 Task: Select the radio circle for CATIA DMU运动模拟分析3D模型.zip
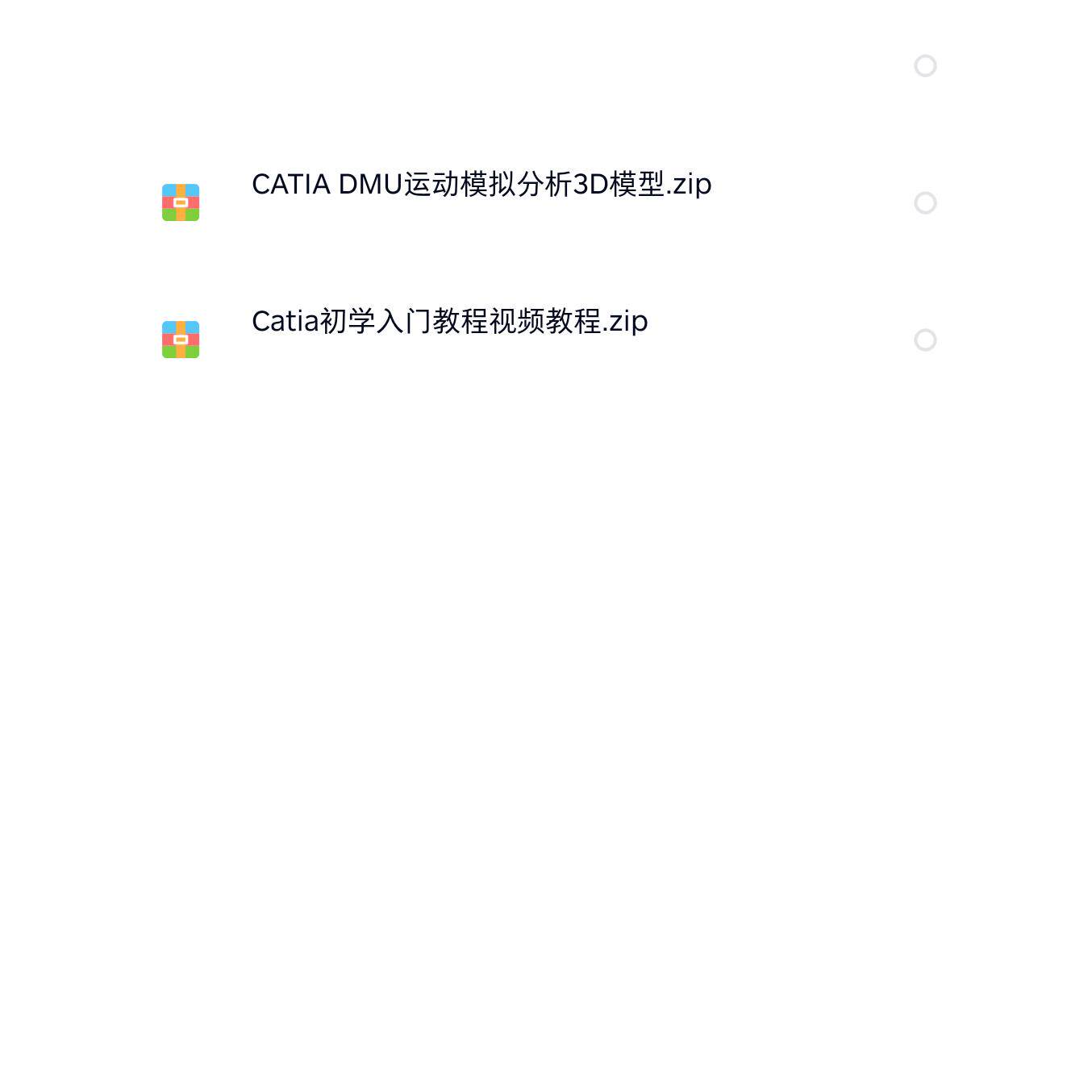click(925, 202)
